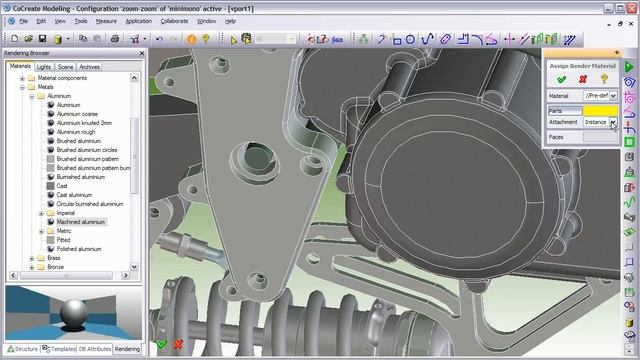Image resolution: width=640 pixels, height=360 pixels.
Task: Click the yellow cylinder database icon
Action: click(x=58, y=39)
